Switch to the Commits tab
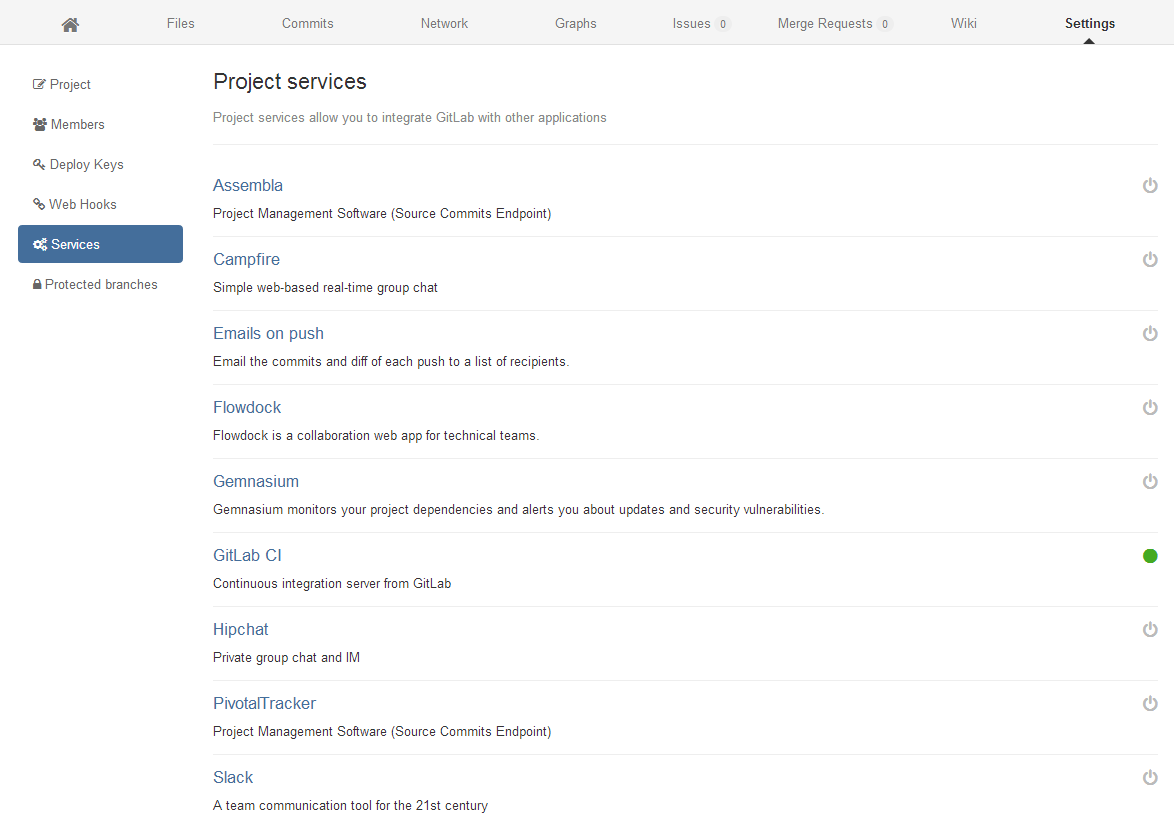The height and width of the screenshot is (820, 1174). point(308,23)
